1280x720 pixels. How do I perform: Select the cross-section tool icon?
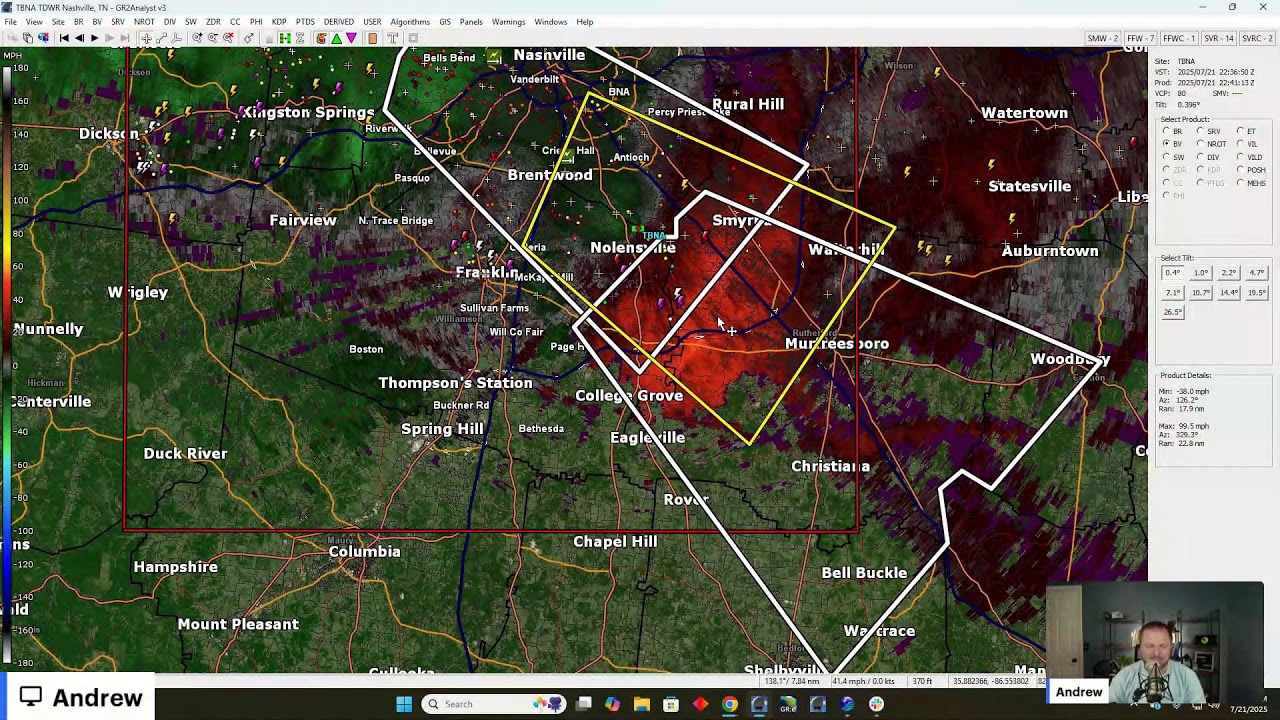tap(176, 38)
